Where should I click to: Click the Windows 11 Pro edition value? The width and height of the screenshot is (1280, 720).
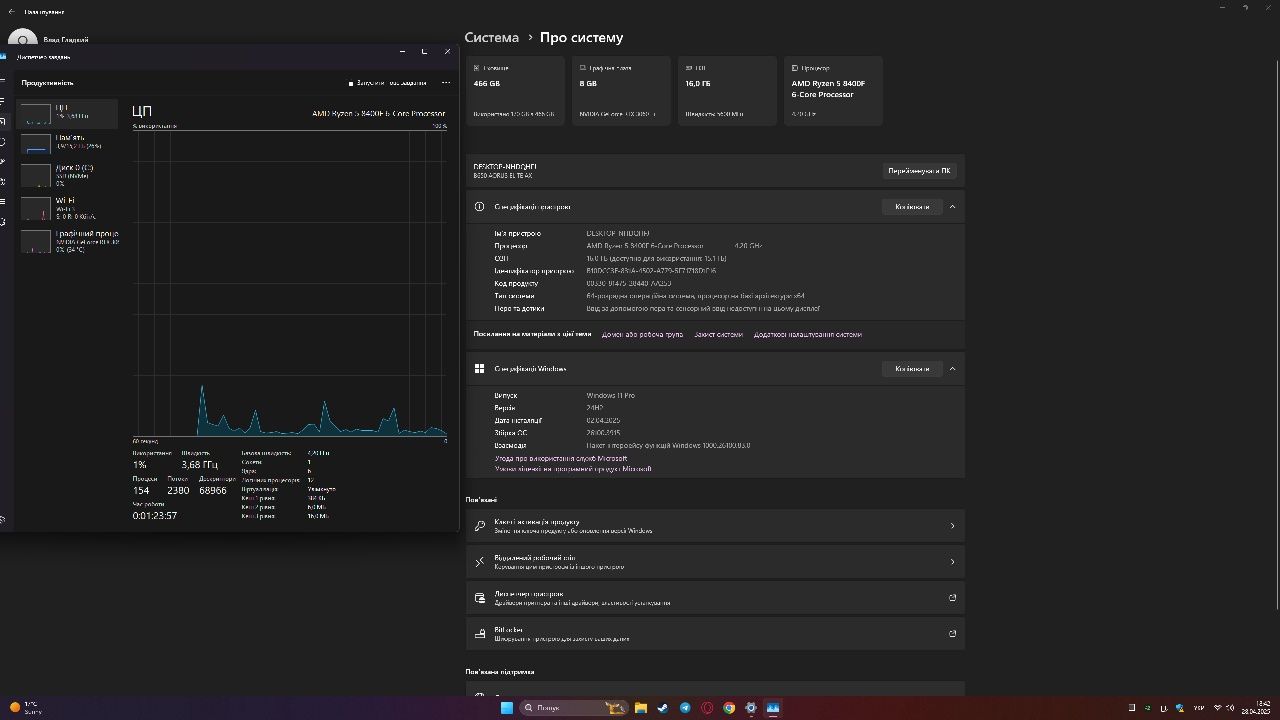610,396
